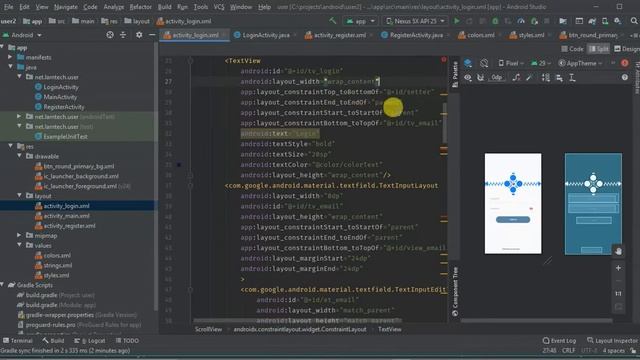Image resolution: width=640 pixels, height=360 pixels.
Task: Switch editor to Code view
Action: (x=572, y=49)
